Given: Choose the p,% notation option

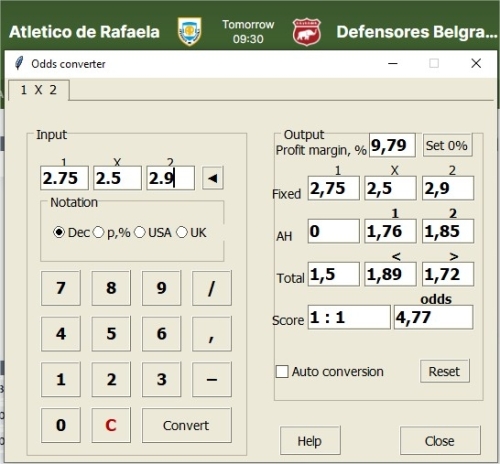Looking at the screenshot, I should [99, 232].
